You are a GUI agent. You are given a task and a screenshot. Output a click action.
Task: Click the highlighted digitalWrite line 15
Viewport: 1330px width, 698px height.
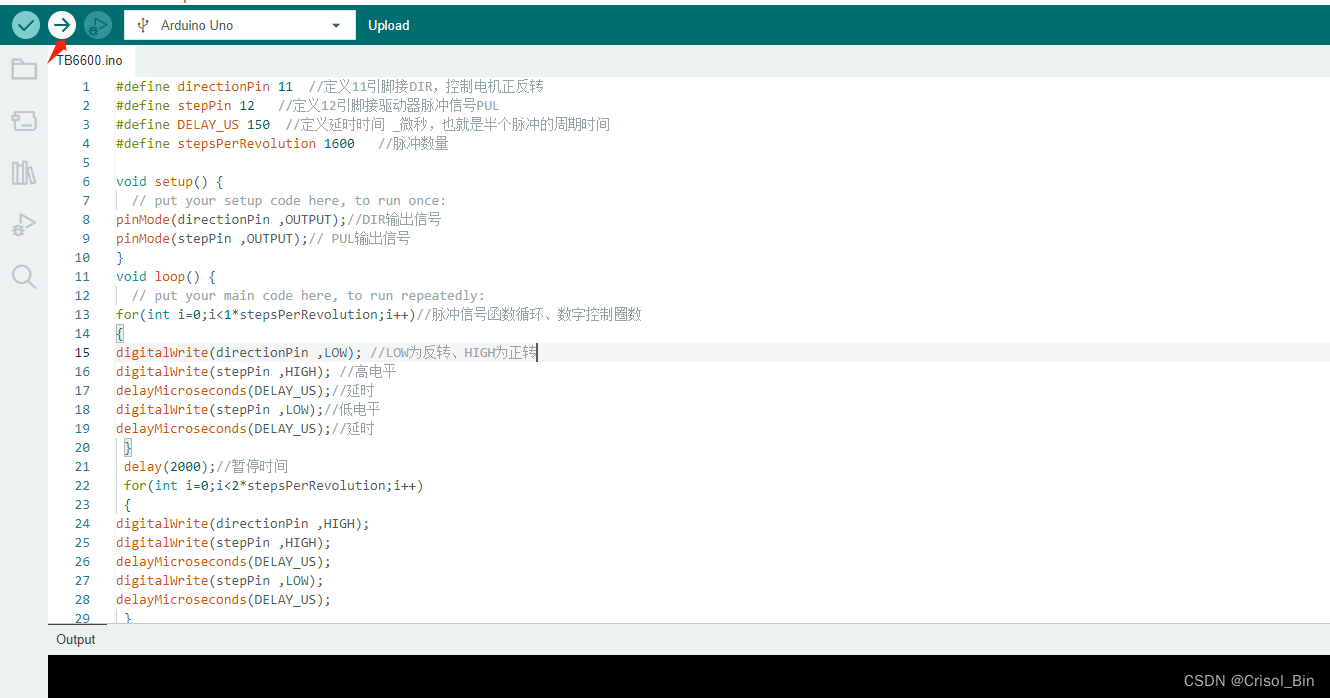coord(250,352)
